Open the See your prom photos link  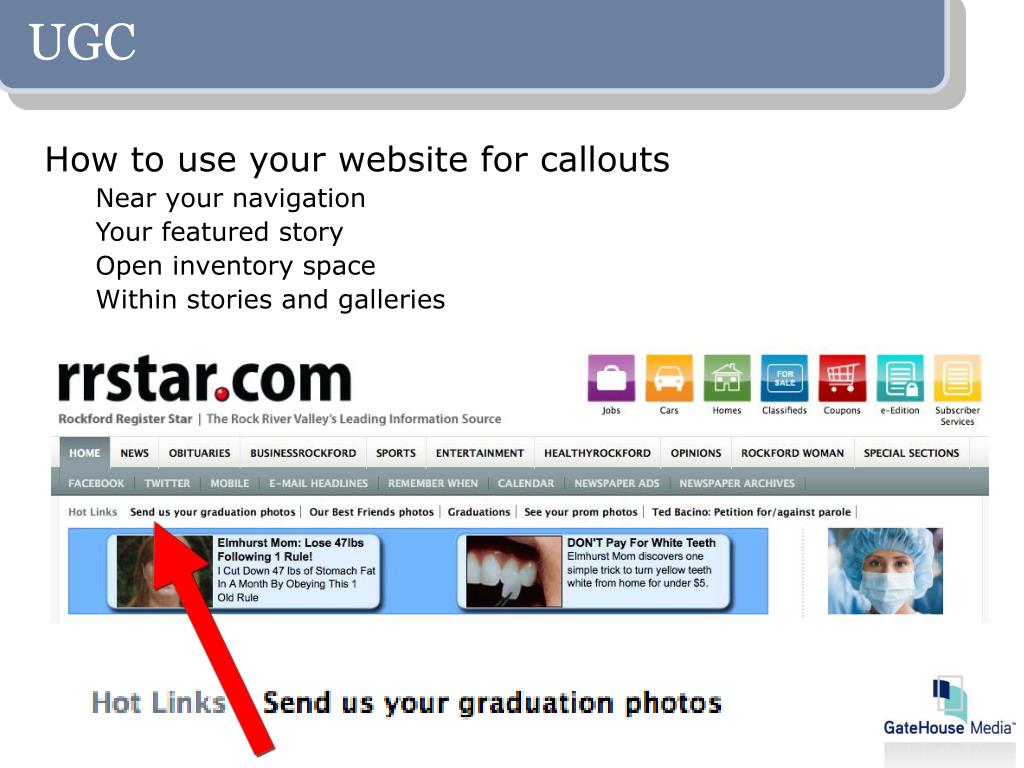581,512
